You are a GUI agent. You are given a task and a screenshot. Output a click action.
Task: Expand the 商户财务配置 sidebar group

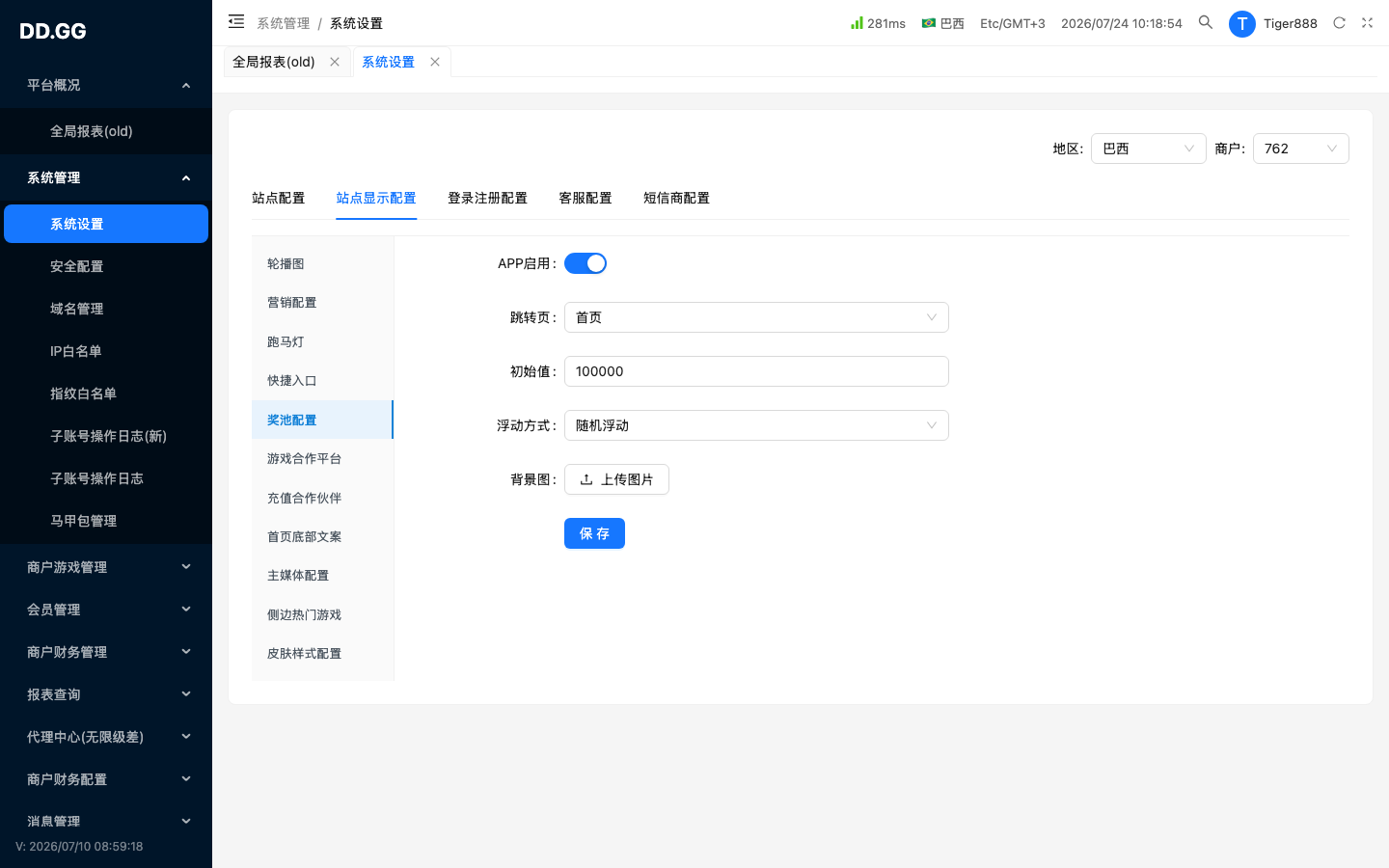(x=106, y=779)
